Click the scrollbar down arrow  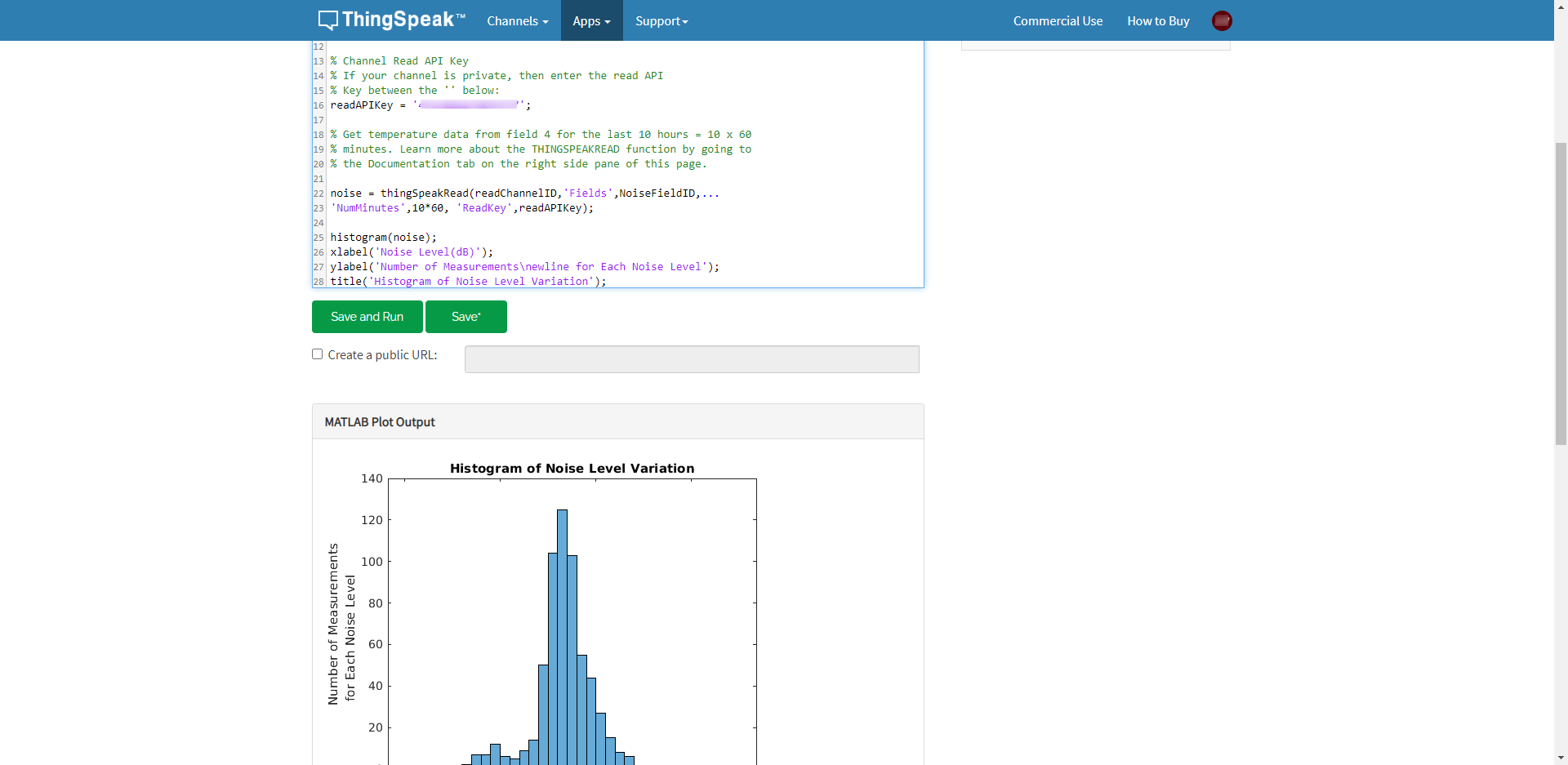[x=1561, y=758]
